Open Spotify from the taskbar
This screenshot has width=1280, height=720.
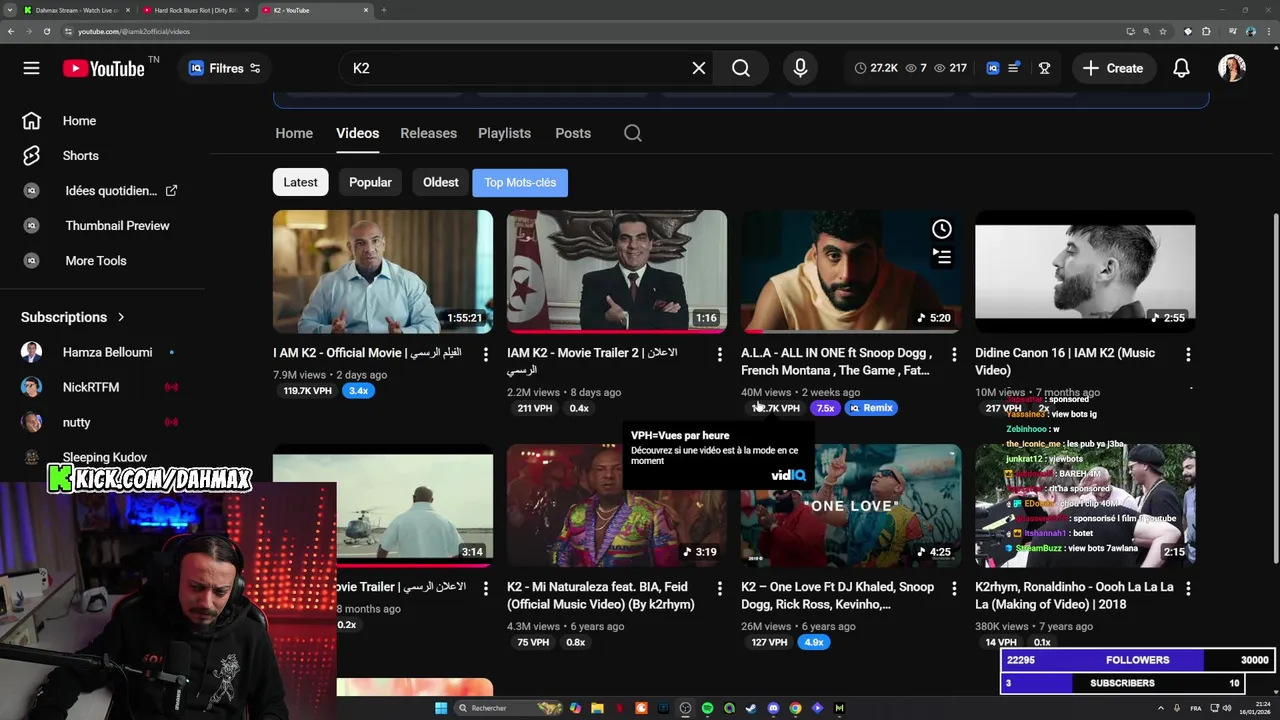tap(707, 708)
